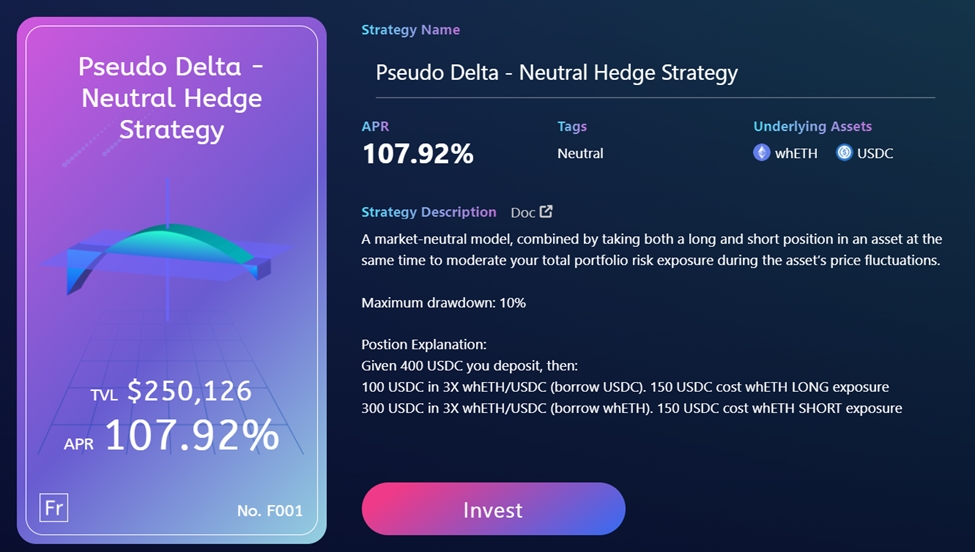Click the TVL $250,126 value on card
The width and height of the screenshot is (975, 552).
189,392
